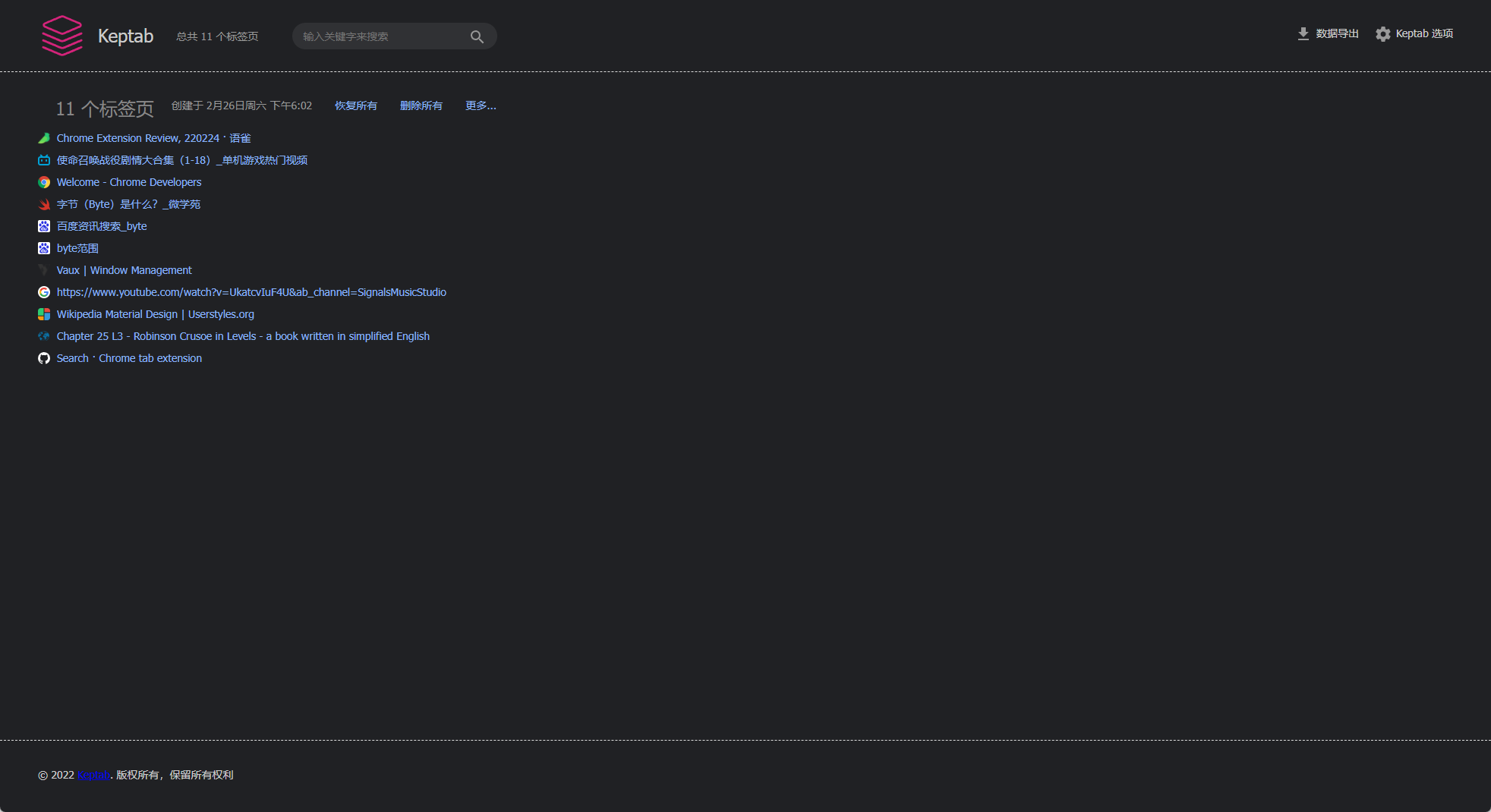This screenshot has width=1491, height=812.
Task: Click the favicon beside Chapter 25 L3 Robinson Crusoe
Action: coord(44,336)
